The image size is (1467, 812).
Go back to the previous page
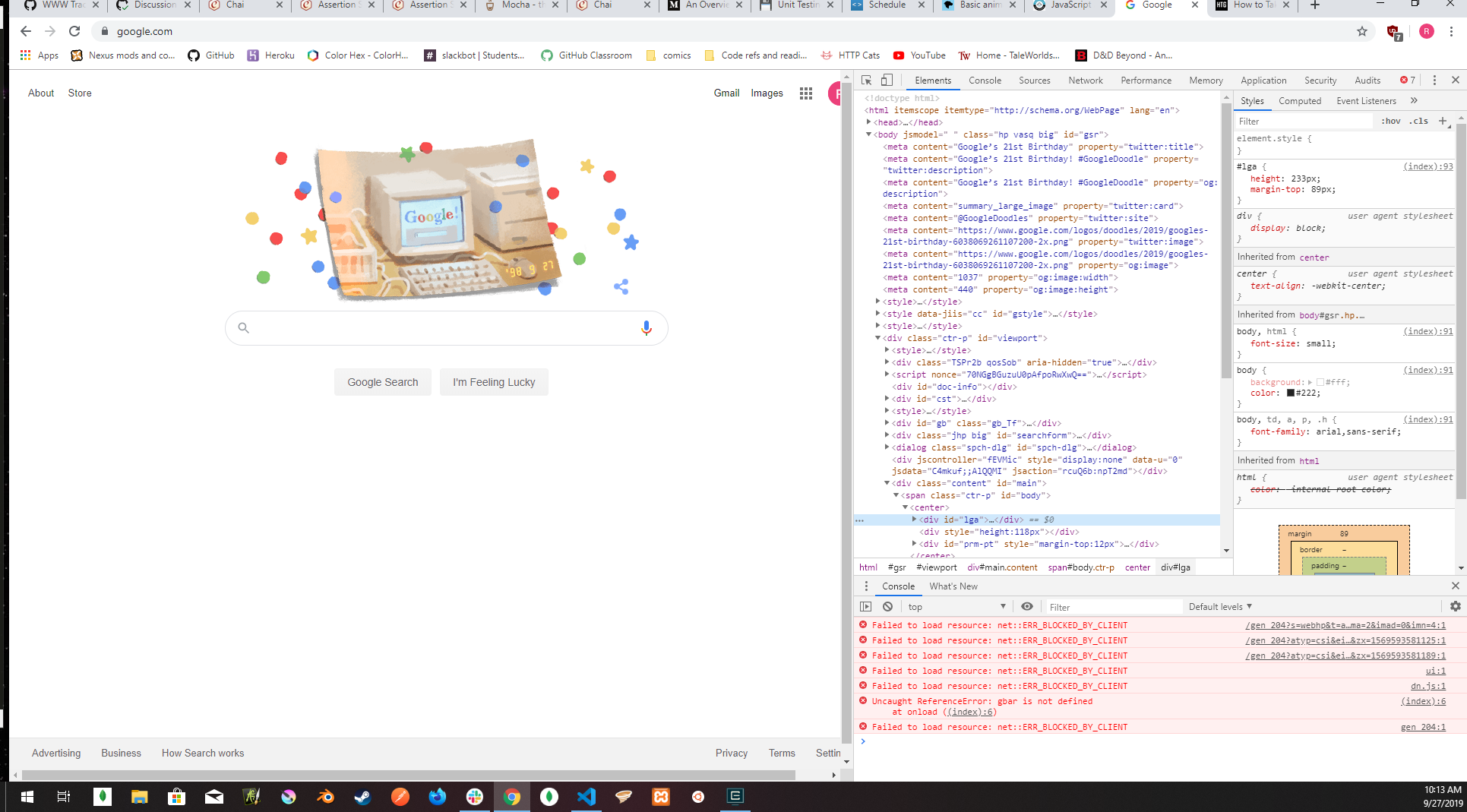[x=26, y=31]
